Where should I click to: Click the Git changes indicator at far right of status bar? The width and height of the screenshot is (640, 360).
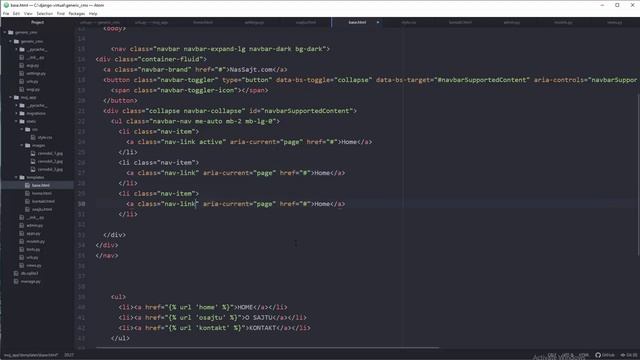point(629,355)
